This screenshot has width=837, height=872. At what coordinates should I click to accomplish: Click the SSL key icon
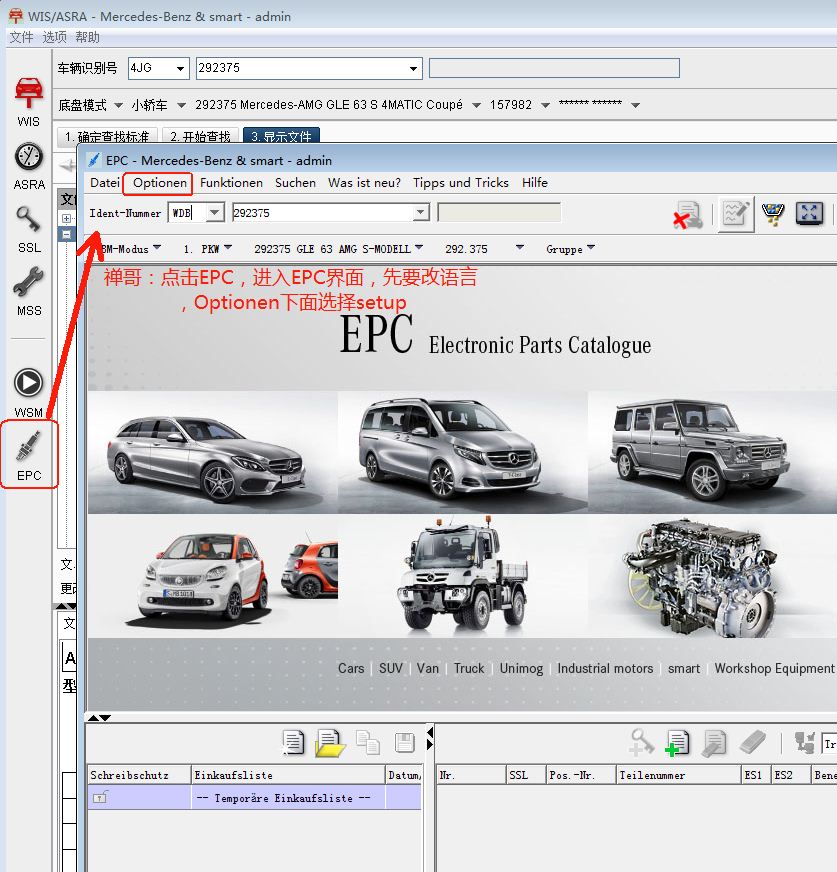(29, 221)
